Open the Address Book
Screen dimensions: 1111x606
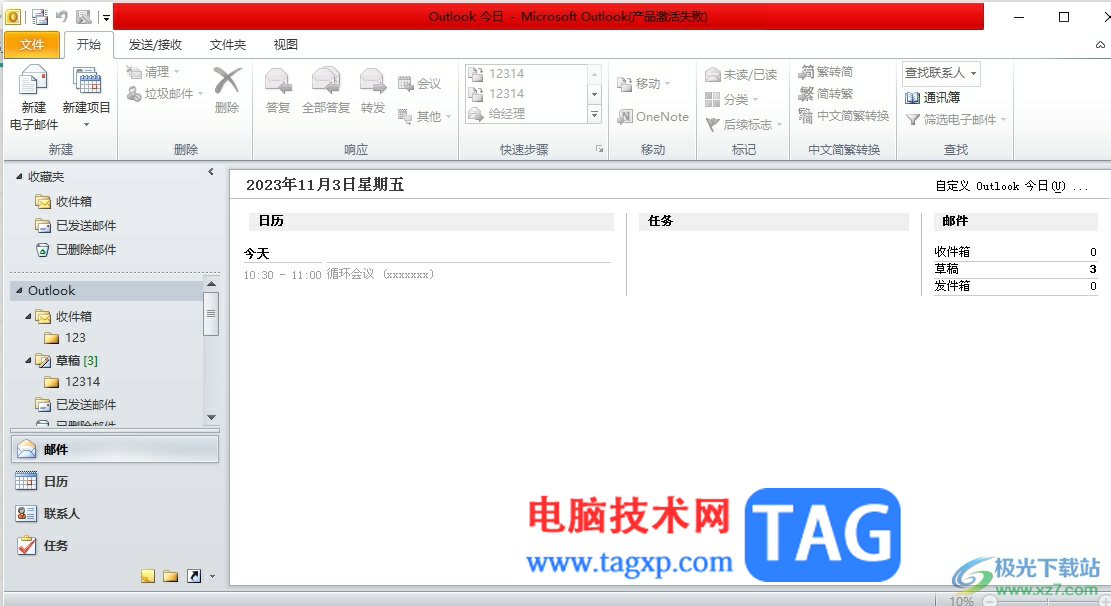(932, 98)
